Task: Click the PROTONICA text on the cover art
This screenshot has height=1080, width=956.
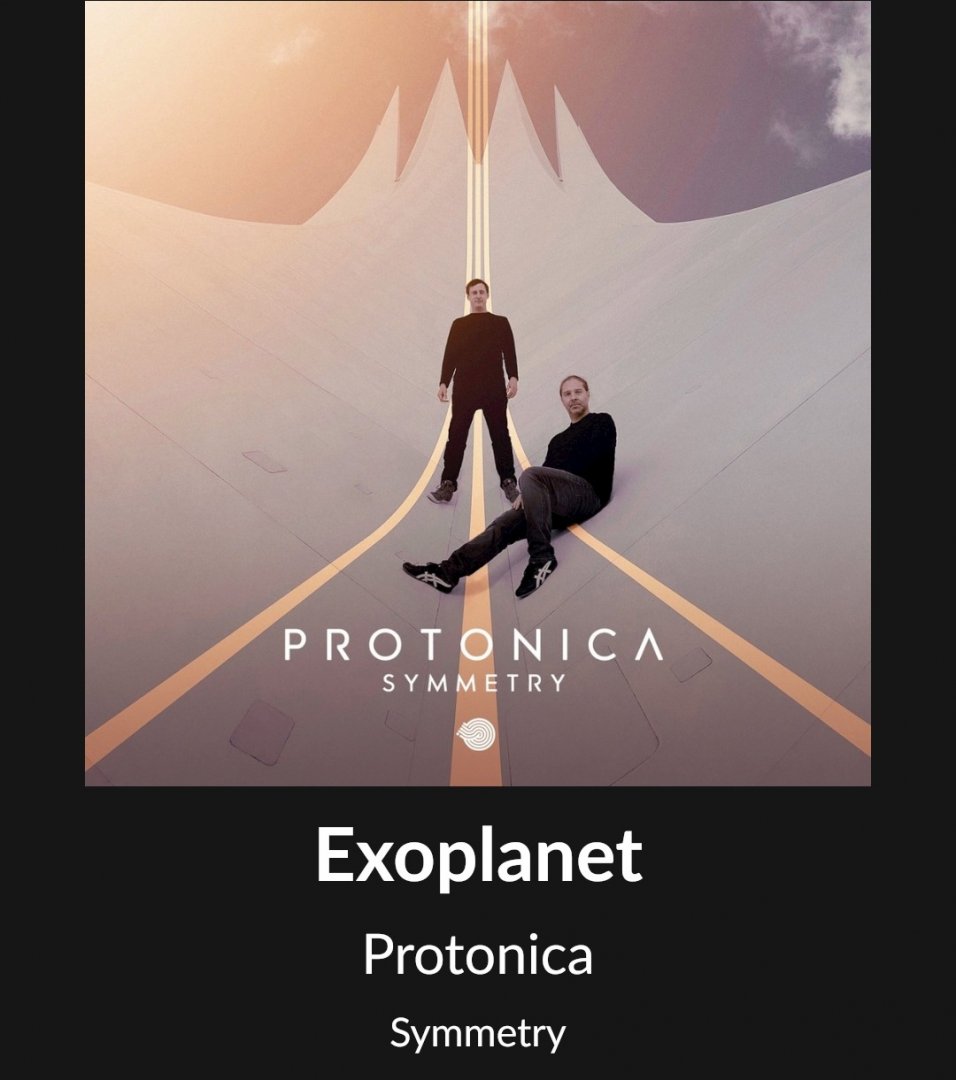Action: click(x=474, y=645)
